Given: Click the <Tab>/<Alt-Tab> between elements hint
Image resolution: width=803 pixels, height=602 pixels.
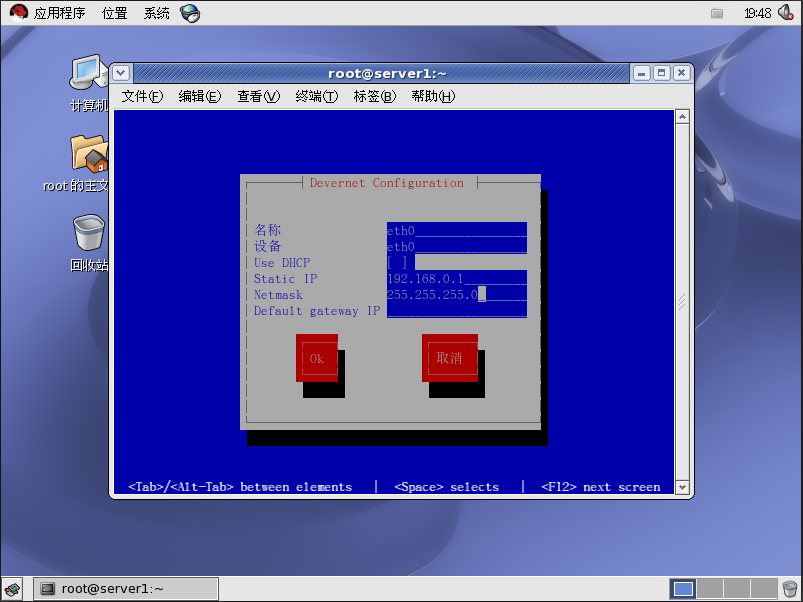Looking at the screenshot, I should (x=240, y=487).
